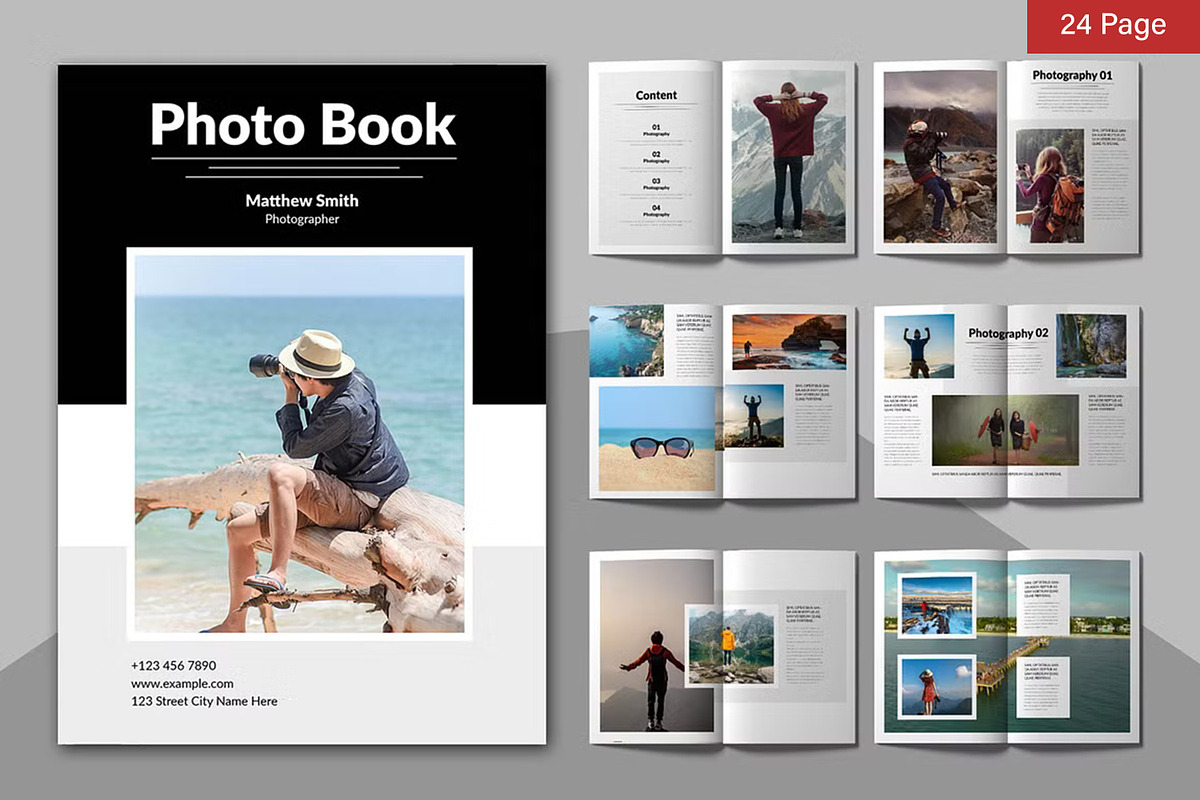Open the photo of photographer sitting on rocks

pyautogui.click(x=940, y=156)
